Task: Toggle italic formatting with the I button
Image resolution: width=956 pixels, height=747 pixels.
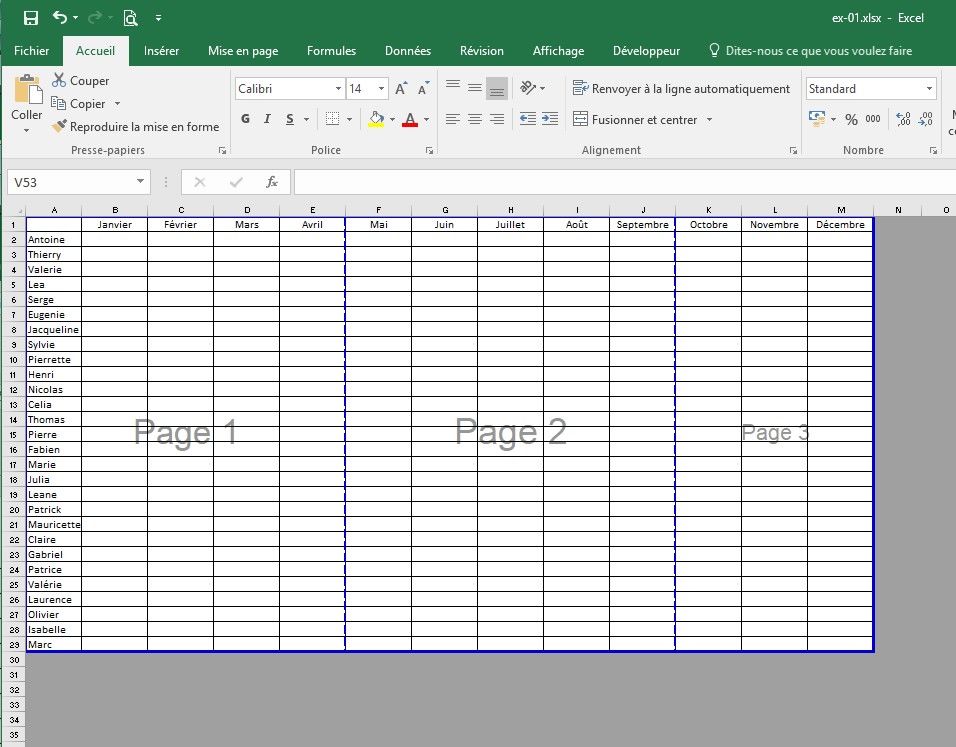Action: (x=267, y=119)
